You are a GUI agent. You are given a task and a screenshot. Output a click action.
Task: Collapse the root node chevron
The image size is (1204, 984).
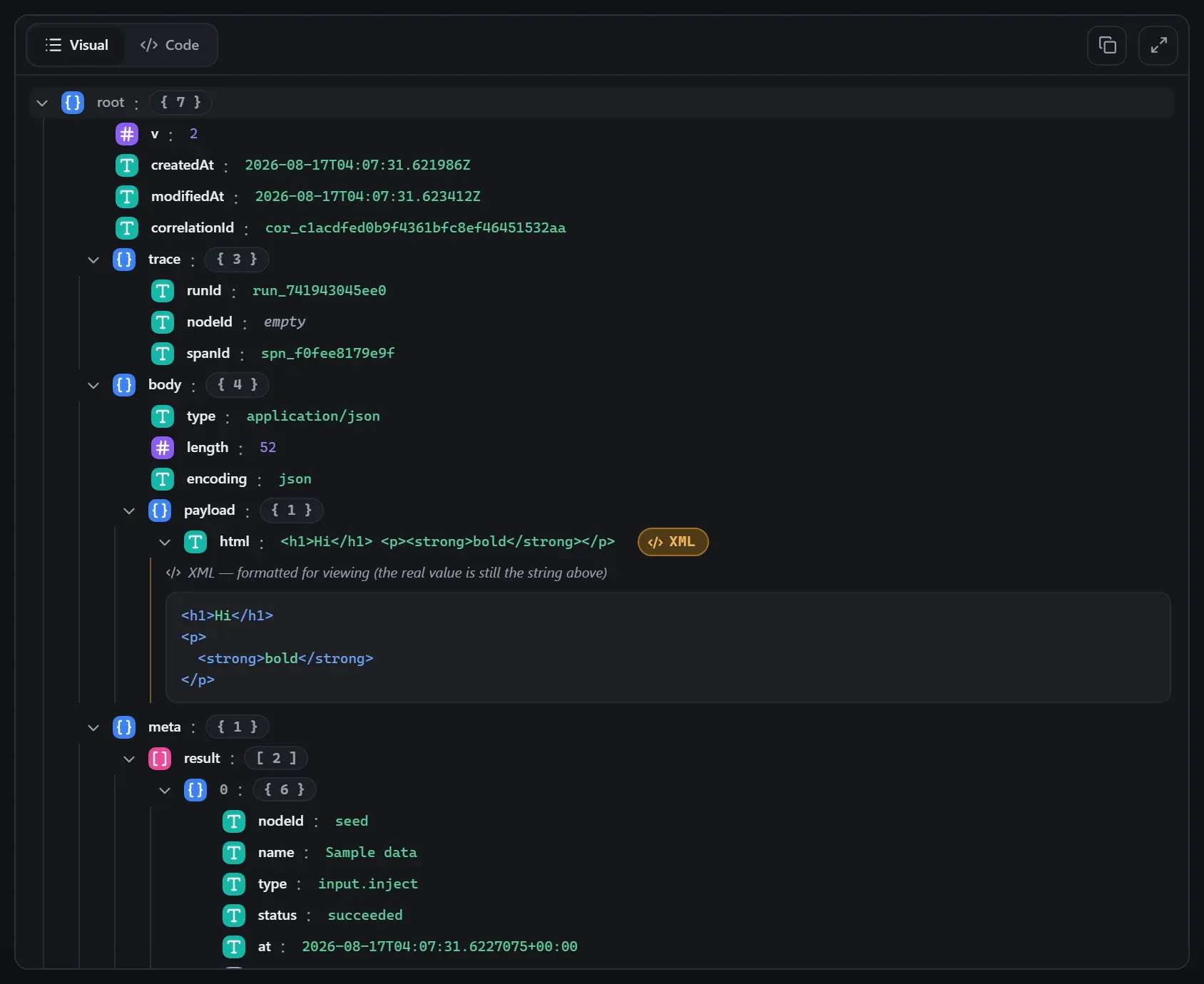pos(42,103)
